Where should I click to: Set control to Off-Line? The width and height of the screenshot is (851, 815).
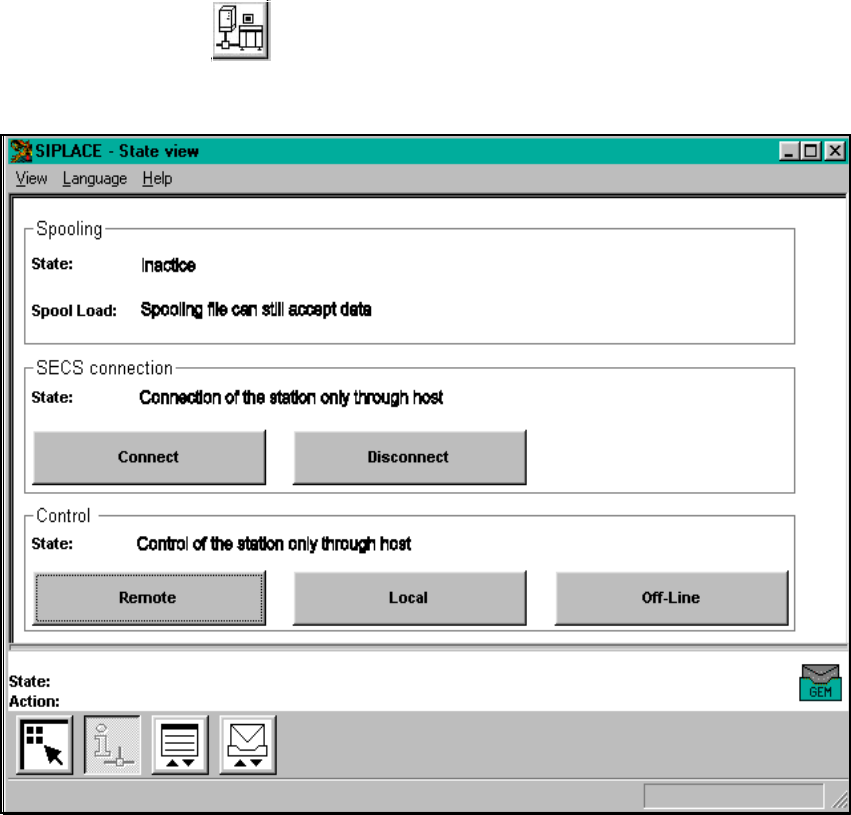pos(671,598)
